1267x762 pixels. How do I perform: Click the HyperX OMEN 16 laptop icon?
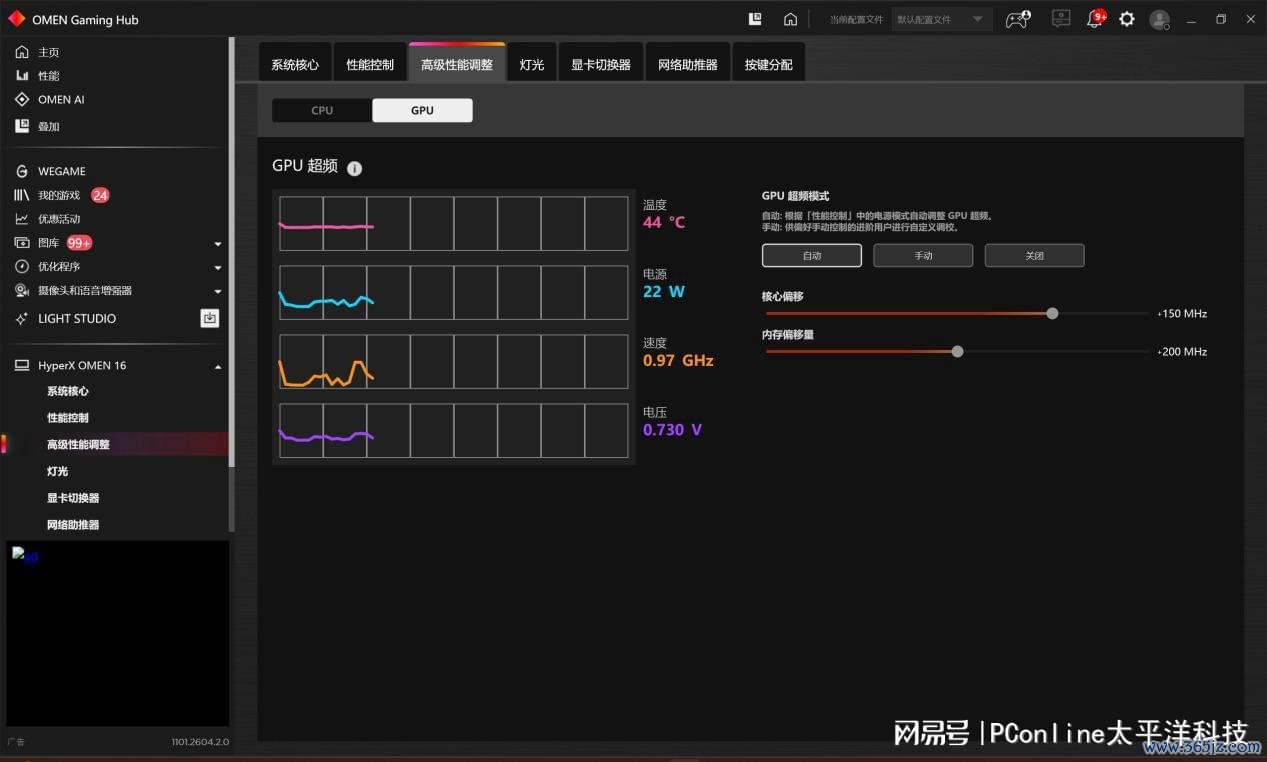pos(22,366)
